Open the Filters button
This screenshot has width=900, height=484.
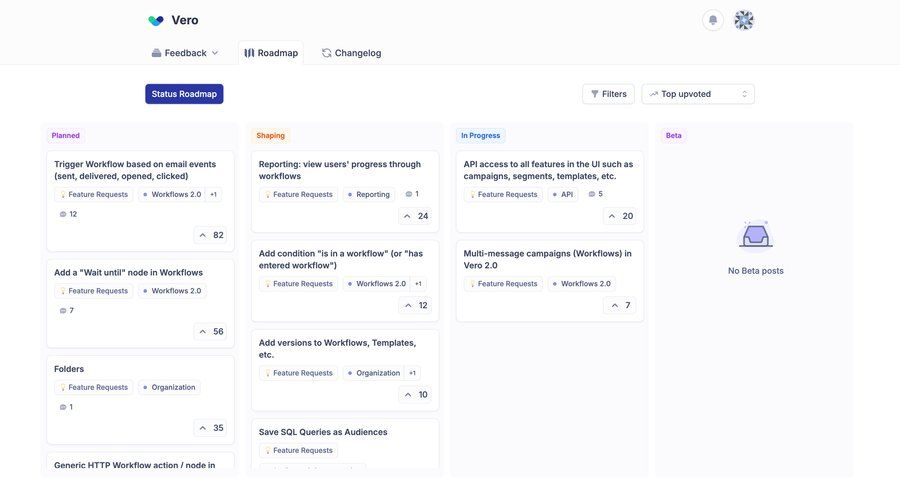(608, 94)
